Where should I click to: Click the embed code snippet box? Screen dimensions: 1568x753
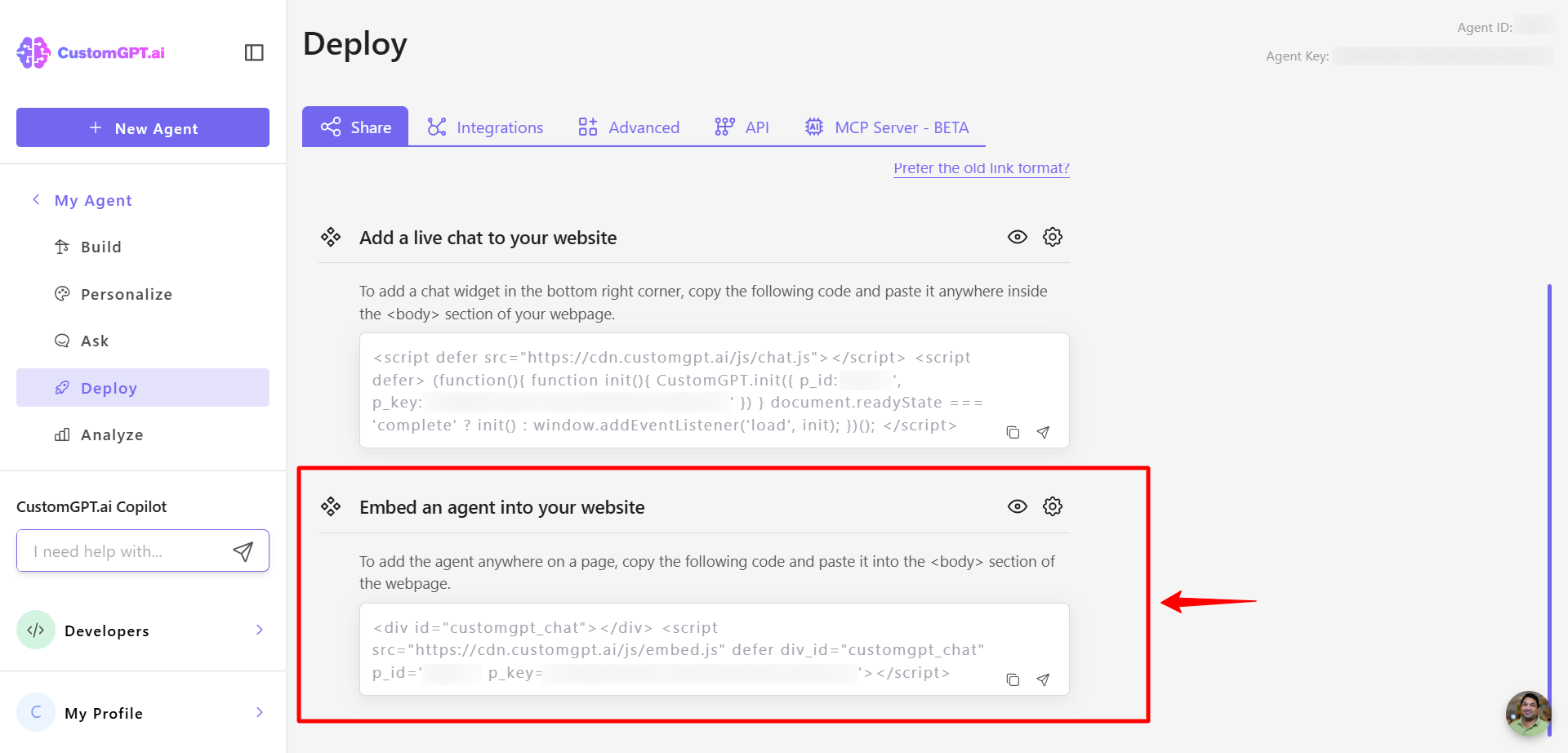click(x=715, y=649)
